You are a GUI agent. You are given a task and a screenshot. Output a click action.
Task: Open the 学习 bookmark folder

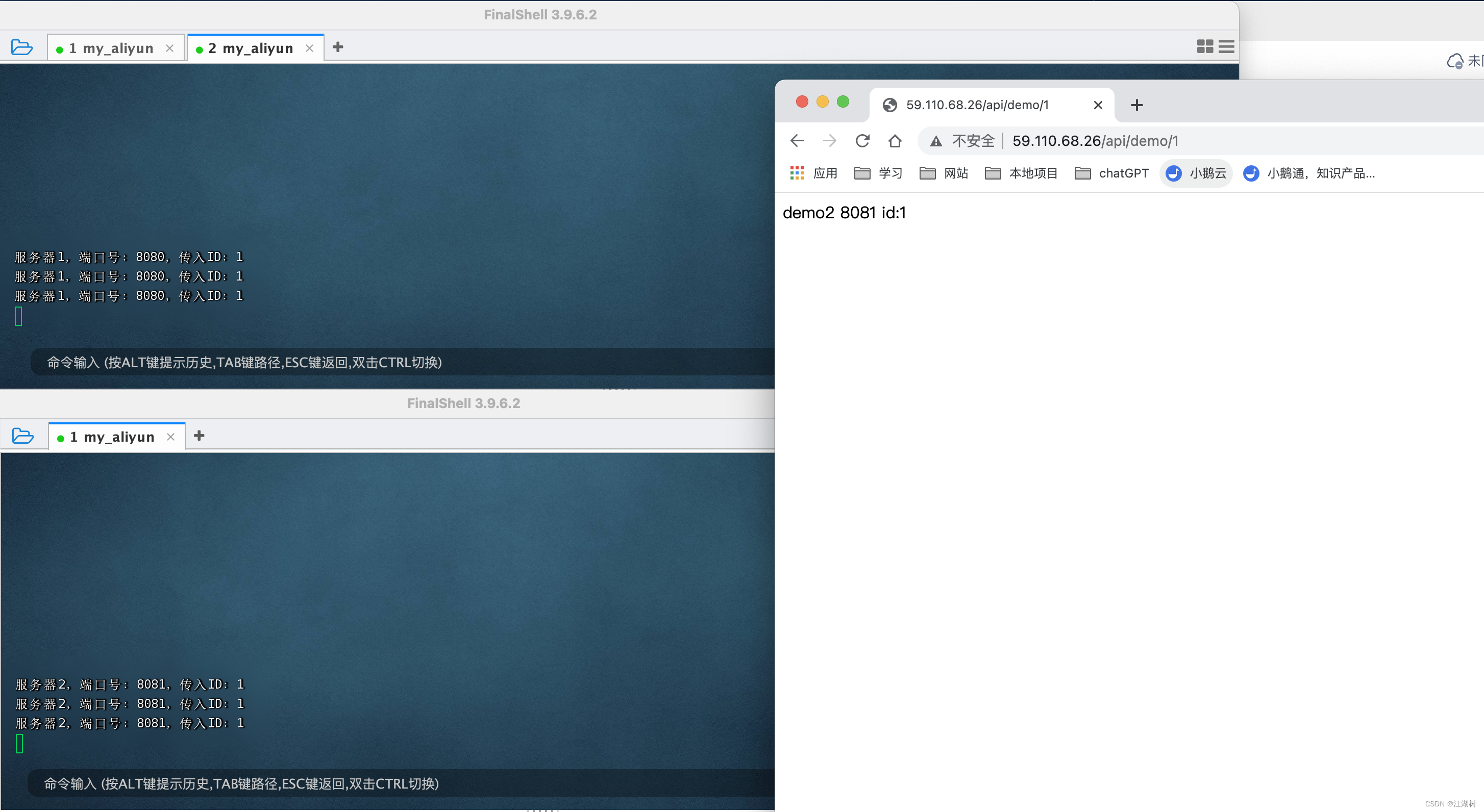pos(878,173)
